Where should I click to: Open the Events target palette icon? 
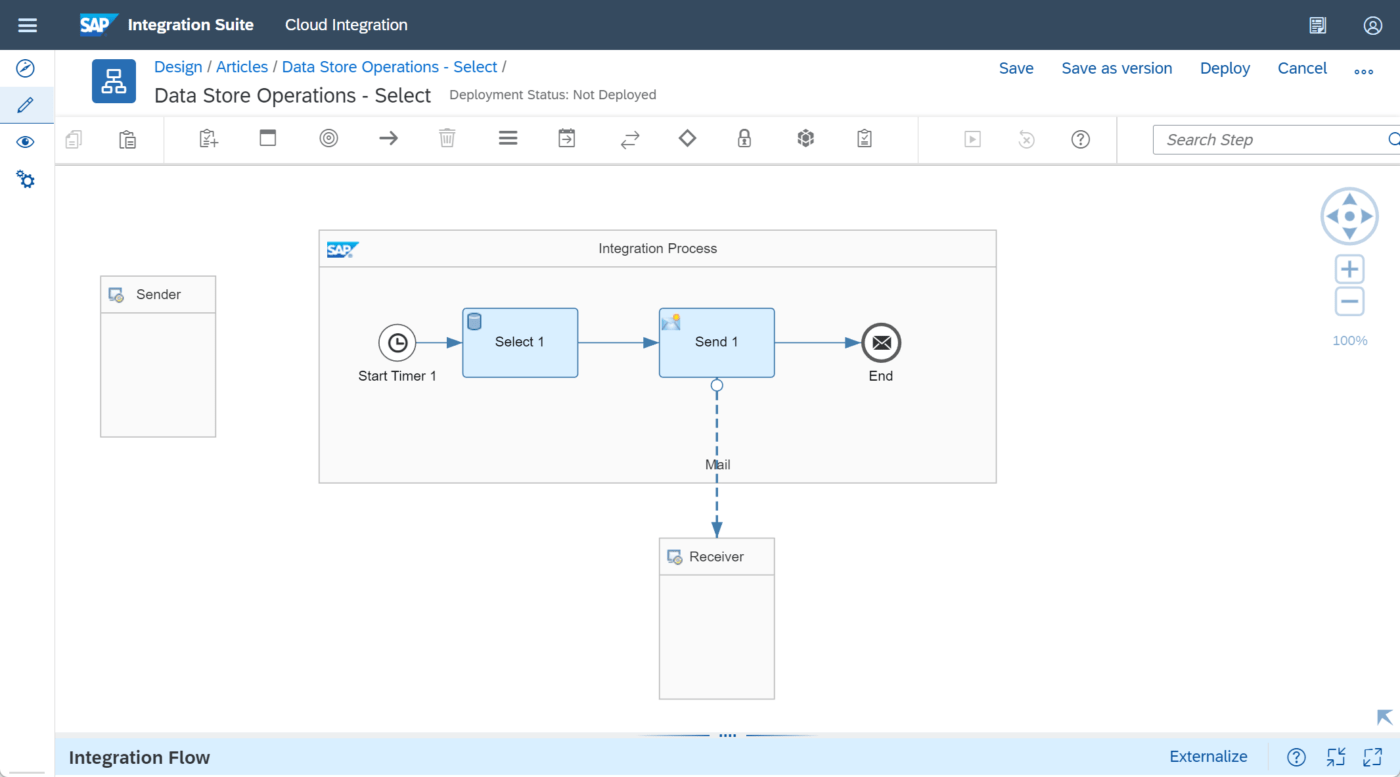pos(329,138)
